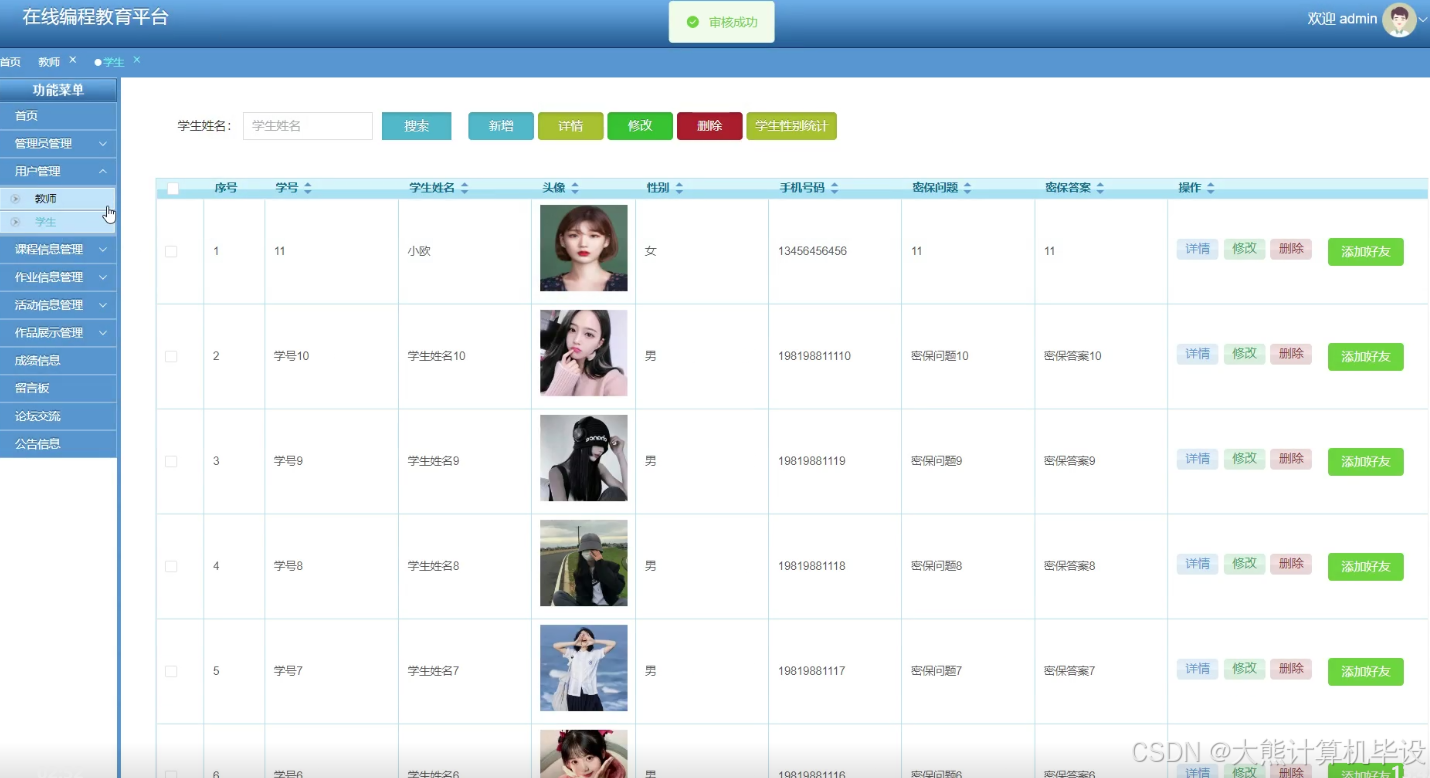
Task: Expand the 课程信息管理 menu
Action: [58, 249]
